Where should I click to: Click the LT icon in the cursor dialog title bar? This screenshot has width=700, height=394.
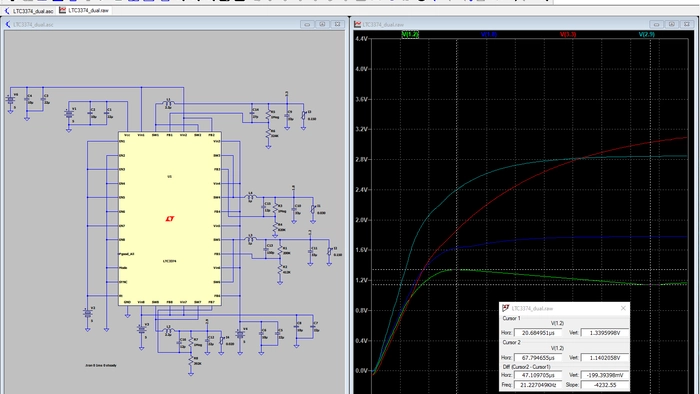point(506,308)
